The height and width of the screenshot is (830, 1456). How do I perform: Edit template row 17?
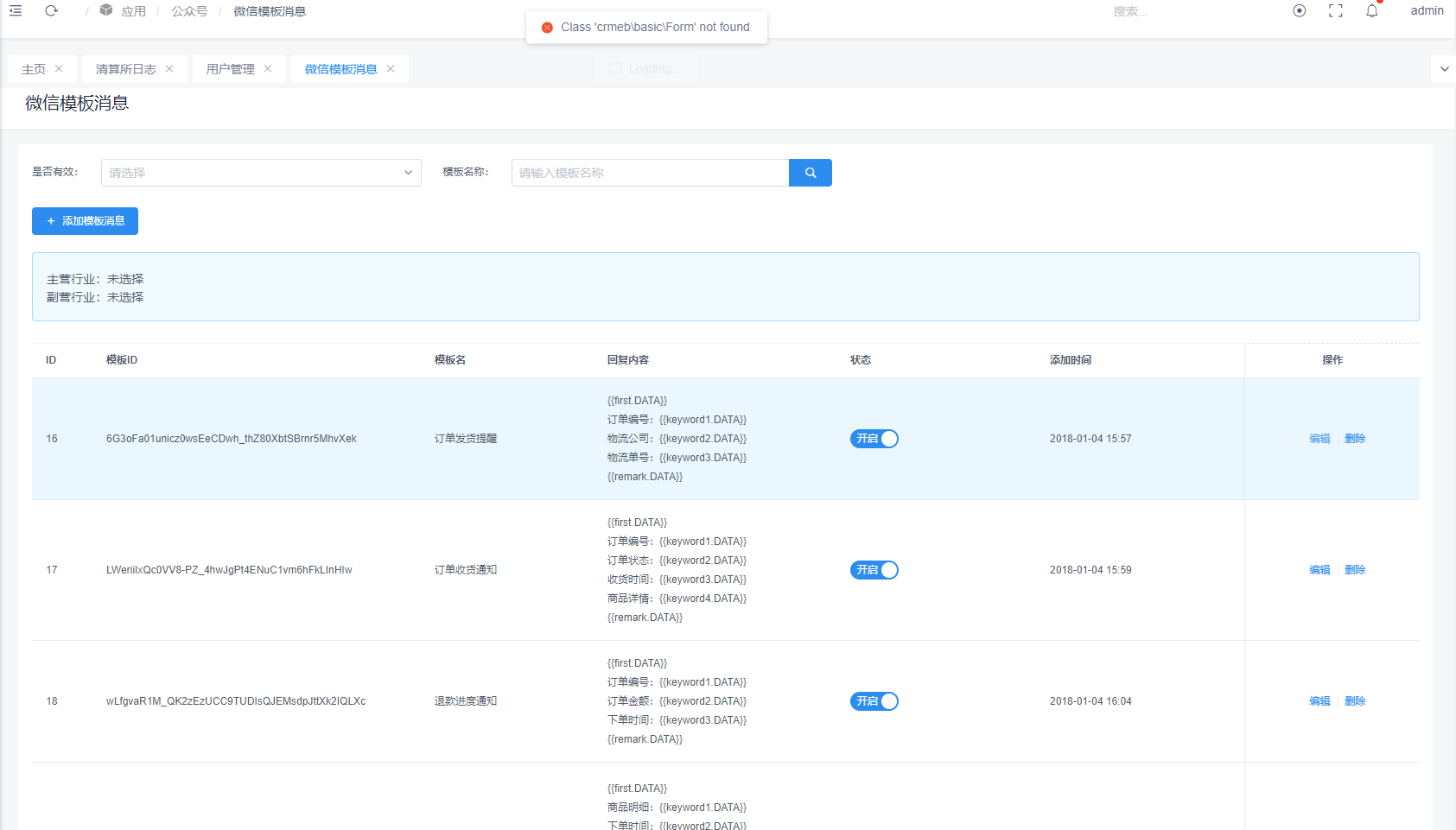pos(1319,570)
